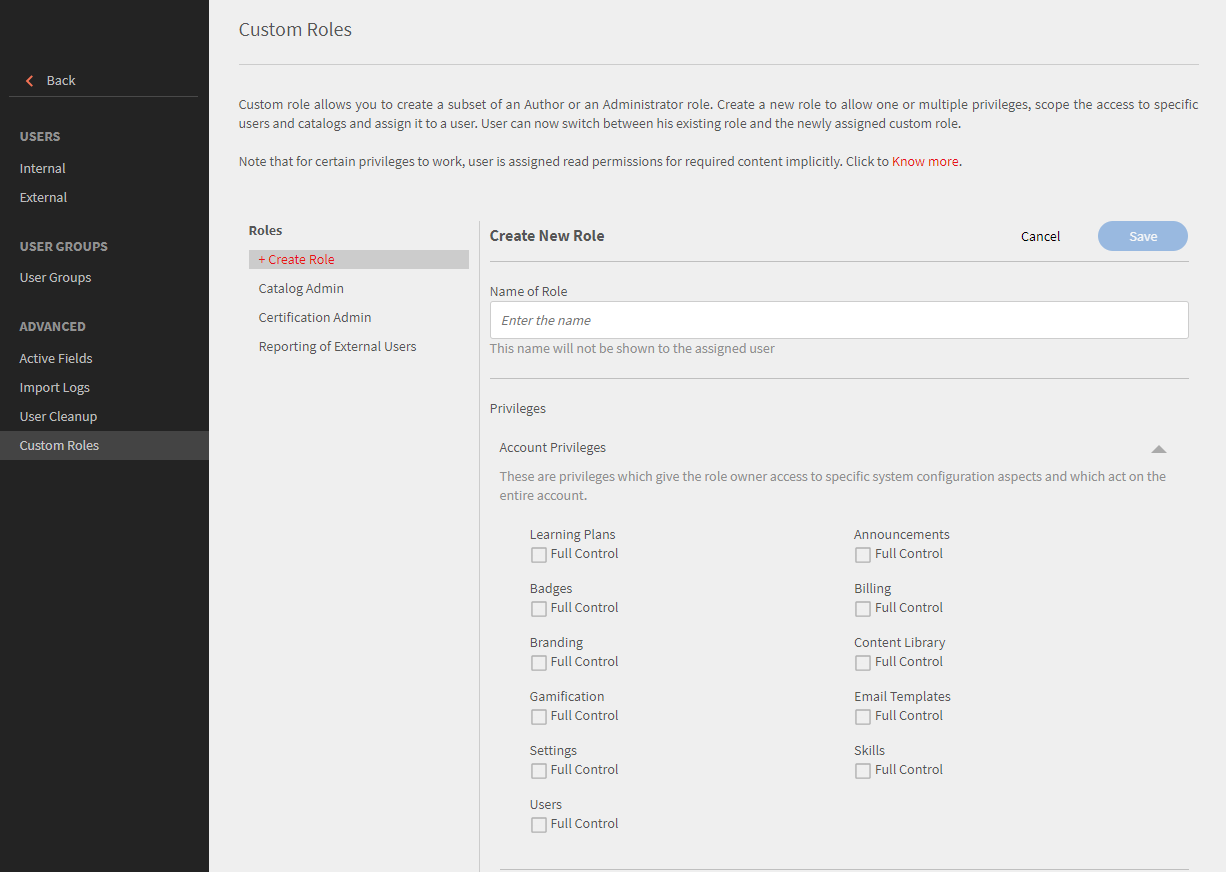Cancel creating the role
Viewport: 1226px width, 872px height.
pyautogui.click(x=1040, y=236)
